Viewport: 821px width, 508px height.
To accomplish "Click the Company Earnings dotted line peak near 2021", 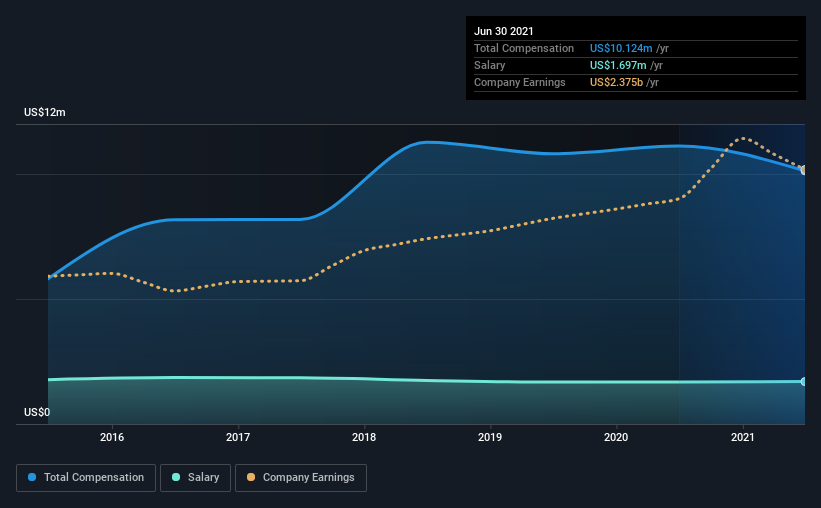I will tap(742, 138).
